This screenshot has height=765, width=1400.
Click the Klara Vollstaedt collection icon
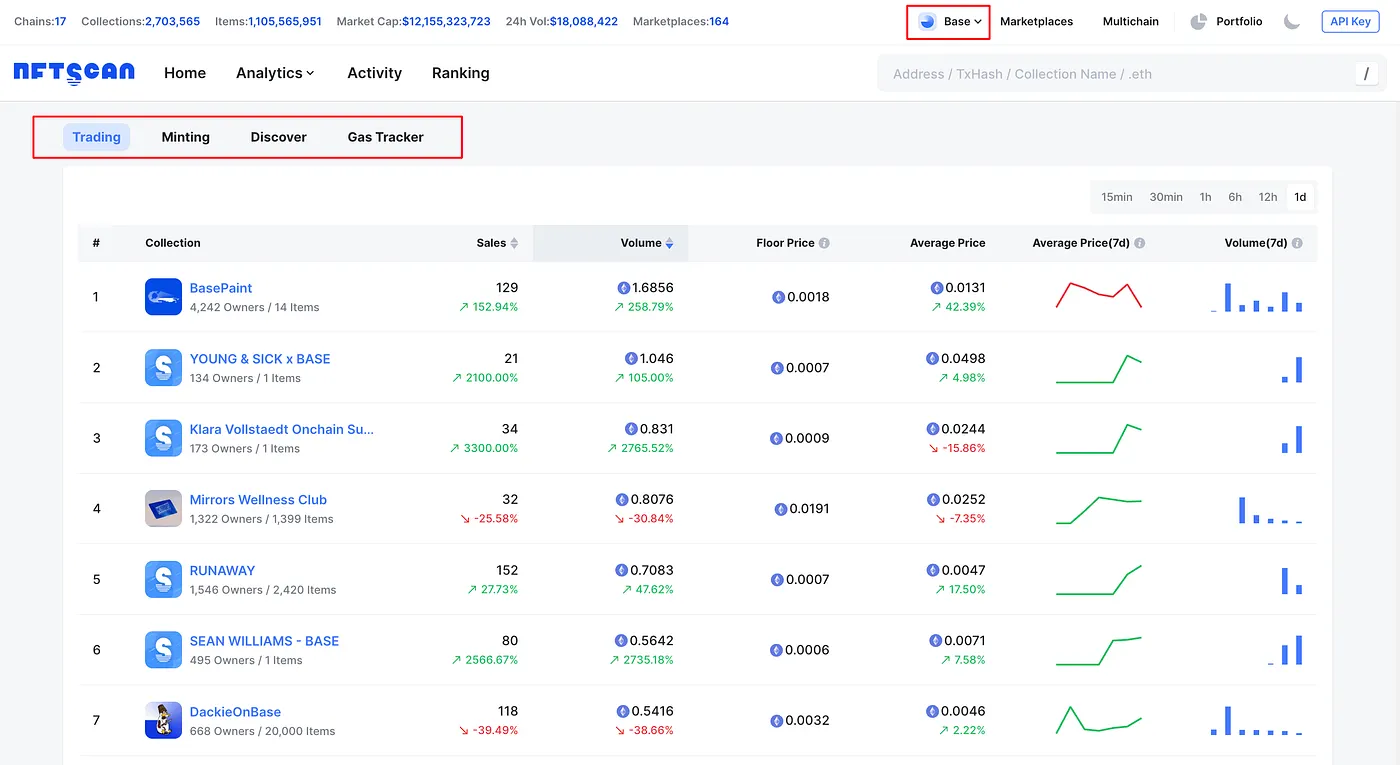click(x=163, y=438)
